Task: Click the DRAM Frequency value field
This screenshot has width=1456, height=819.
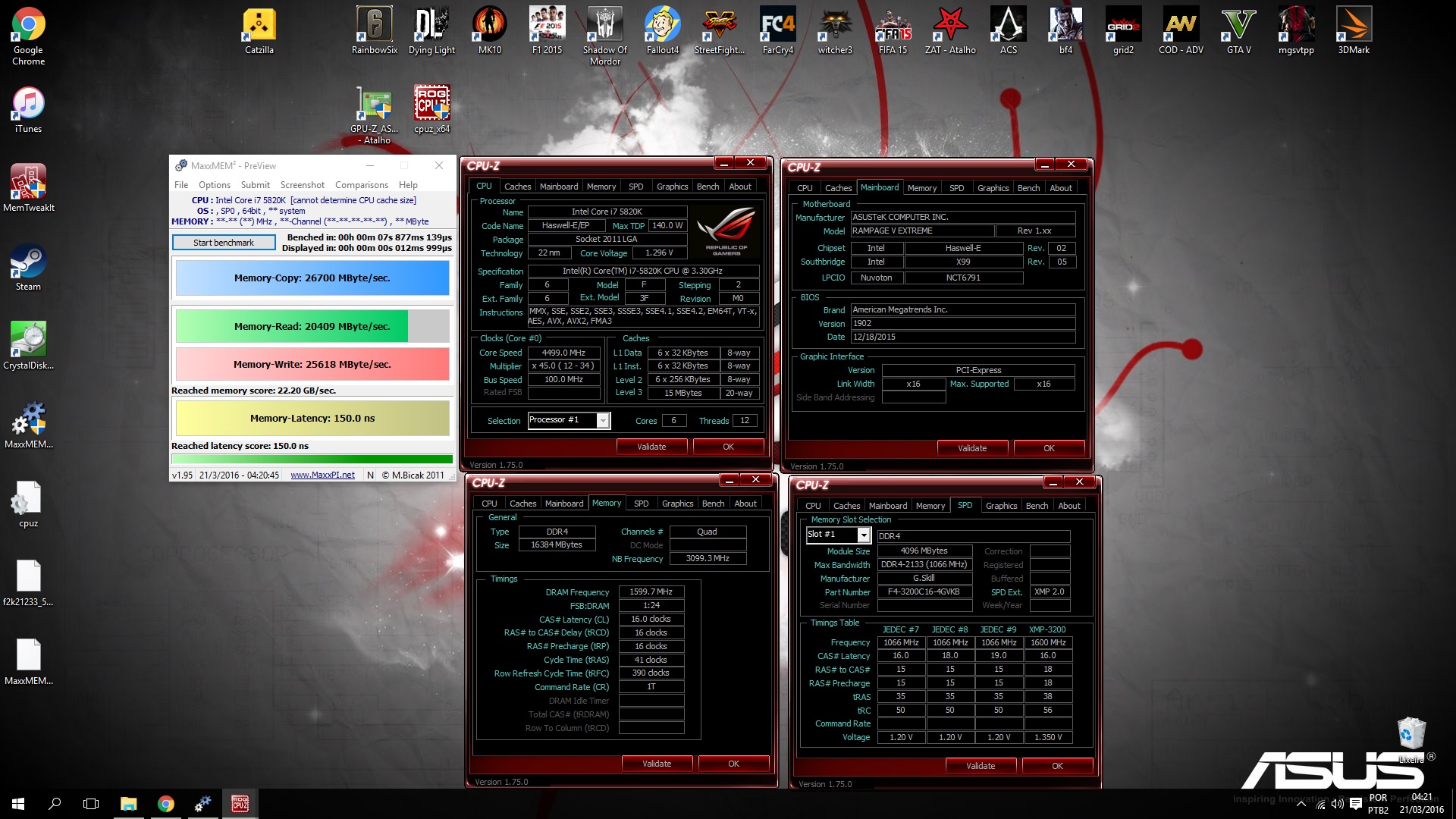Action: (x=651, y=592)
